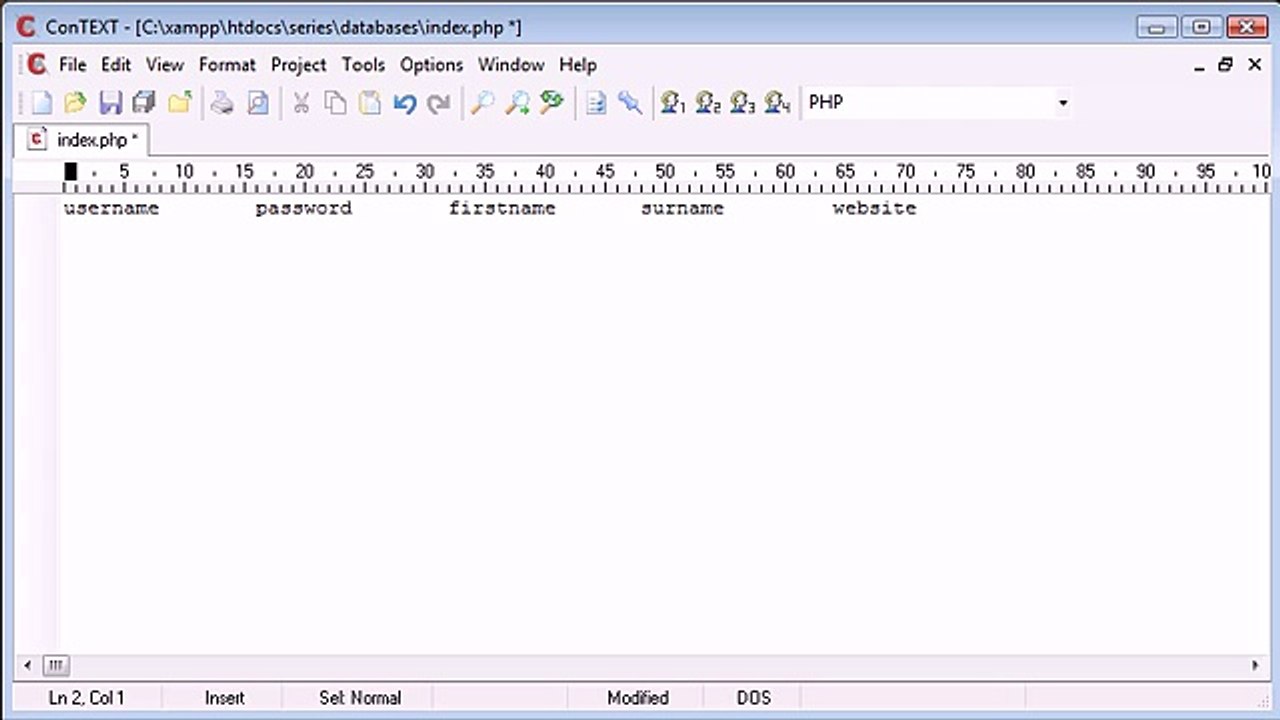Save the file using floppy disk icon
Image resolution: width=1280 pixels, height=720 pixels.
tap(110, 102)
